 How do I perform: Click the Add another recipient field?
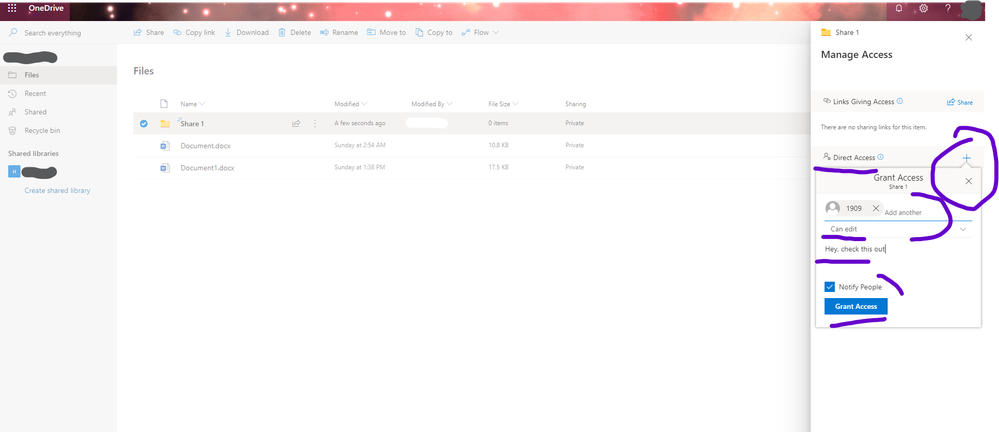[903, 212]
